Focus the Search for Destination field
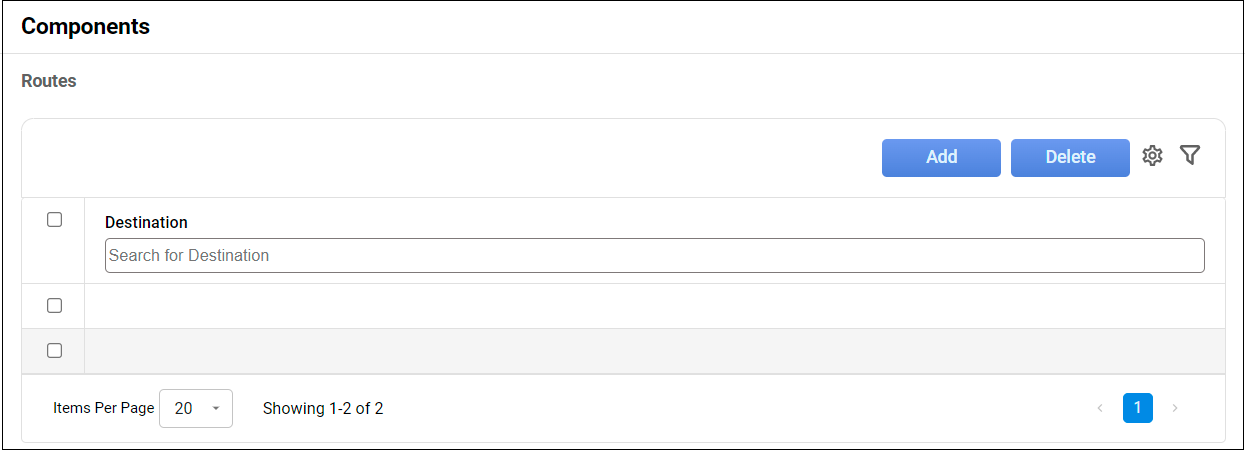Image resolution: width=1245 pixels, height=451 pixels. click(654, 255)
